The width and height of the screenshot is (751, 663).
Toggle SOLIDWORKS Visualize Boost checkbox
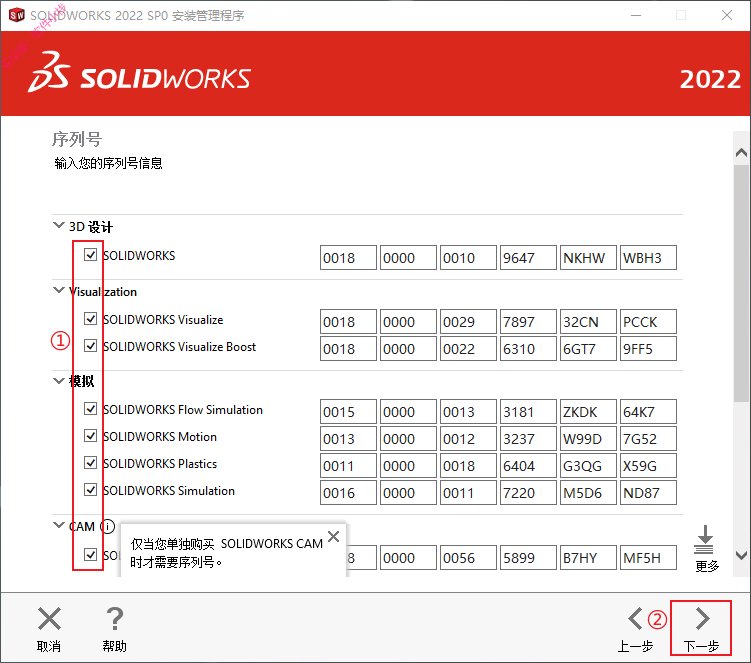click(x=91, y=345)
